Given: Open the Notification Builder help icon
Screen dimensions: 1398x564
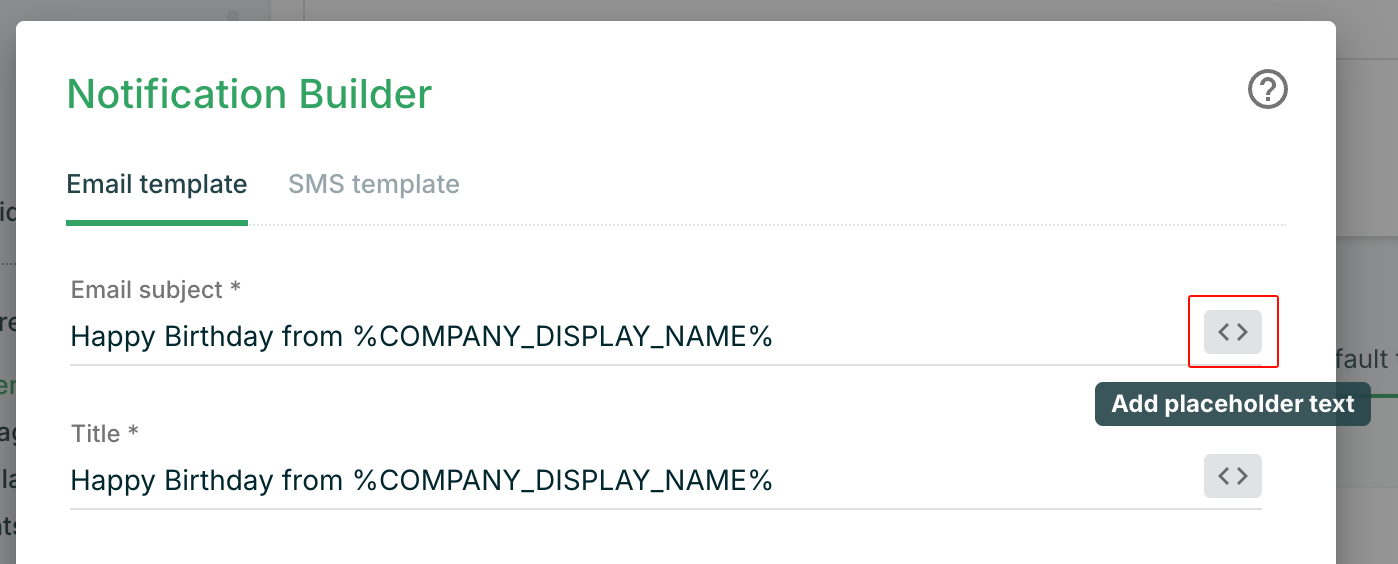Looking at the screenshot, I should (x=1267, y=90).
